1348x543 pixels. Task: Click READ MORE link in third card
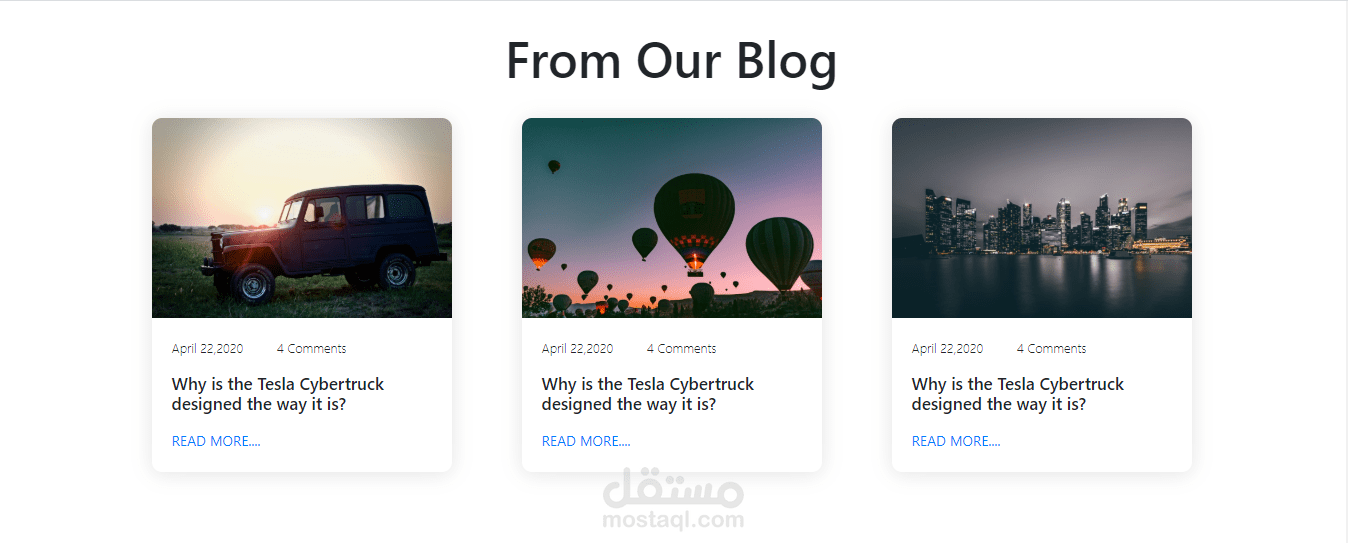pos(956,441)
